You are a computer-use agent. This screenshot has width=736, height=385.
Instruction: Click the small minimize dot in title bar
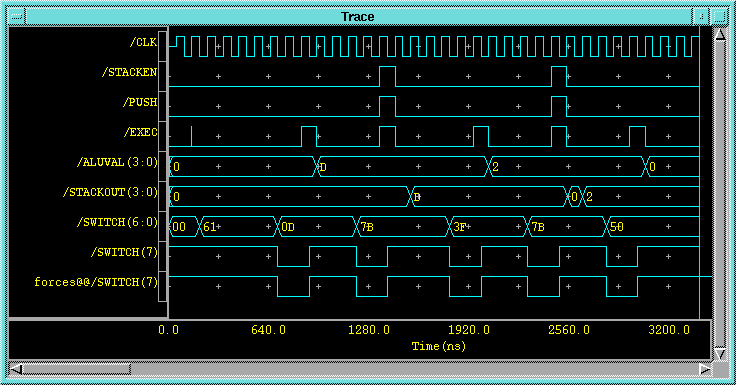pyautogui.click(x=701, y=16)
